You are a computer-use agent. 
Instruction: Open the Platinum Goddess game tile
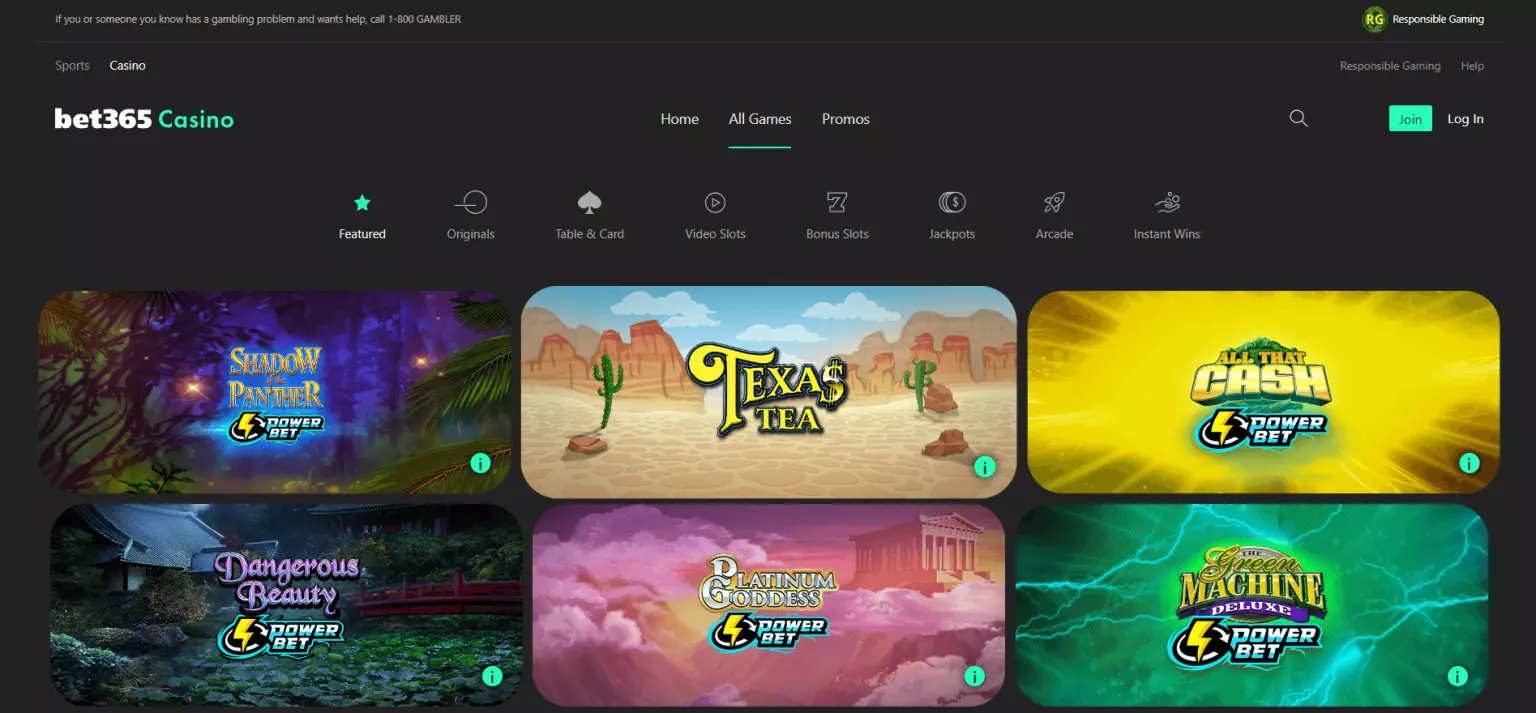[x=769, y=605]
